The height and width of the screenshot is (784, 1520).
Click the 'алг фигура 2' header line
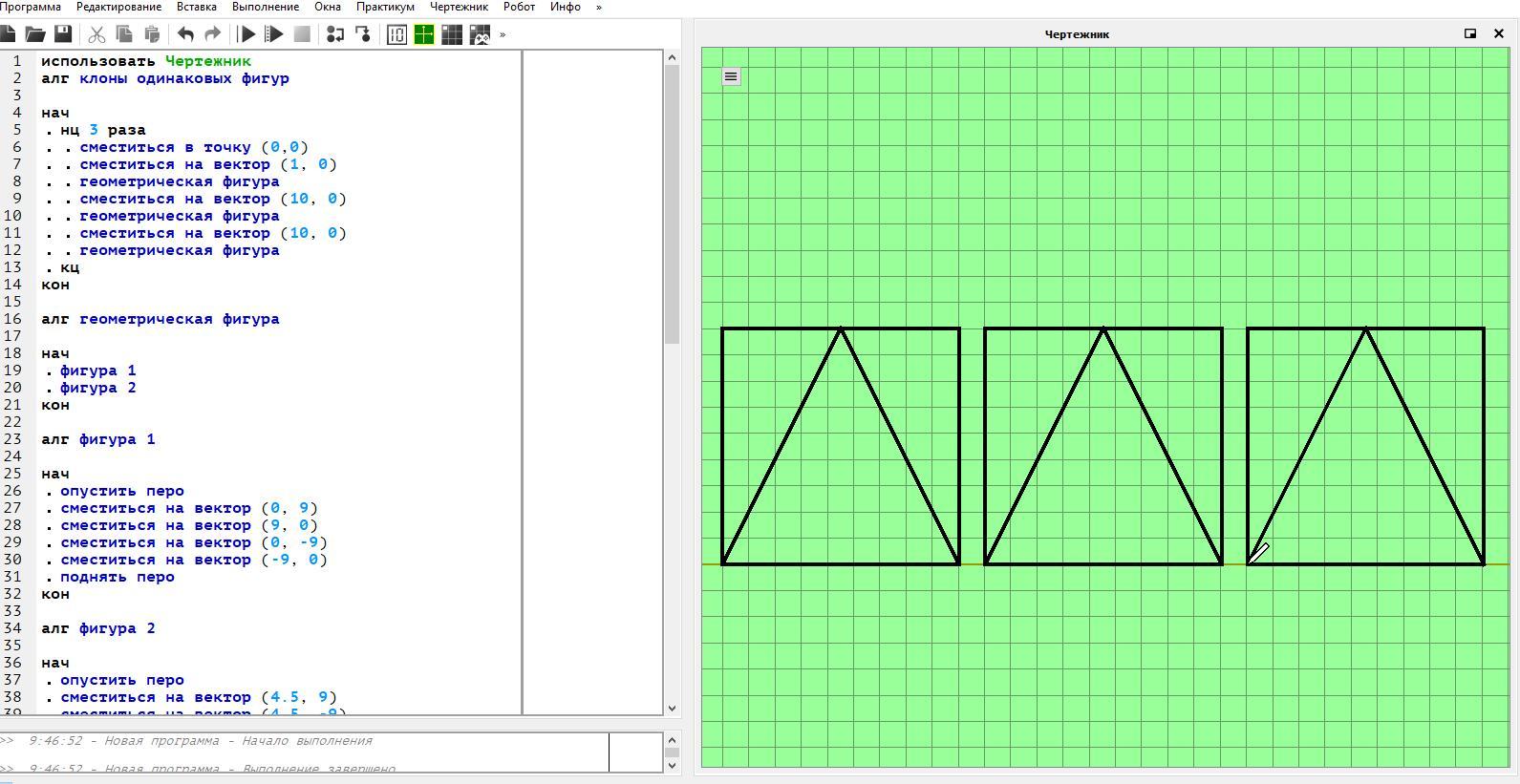pyautogui.click(x=98, y=628)
